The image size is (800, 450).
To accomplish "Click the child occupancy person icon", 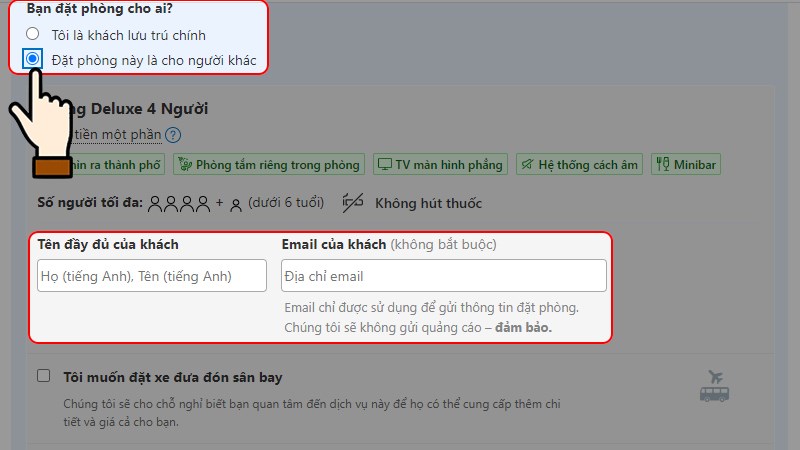I will click(x=235, y=205).
